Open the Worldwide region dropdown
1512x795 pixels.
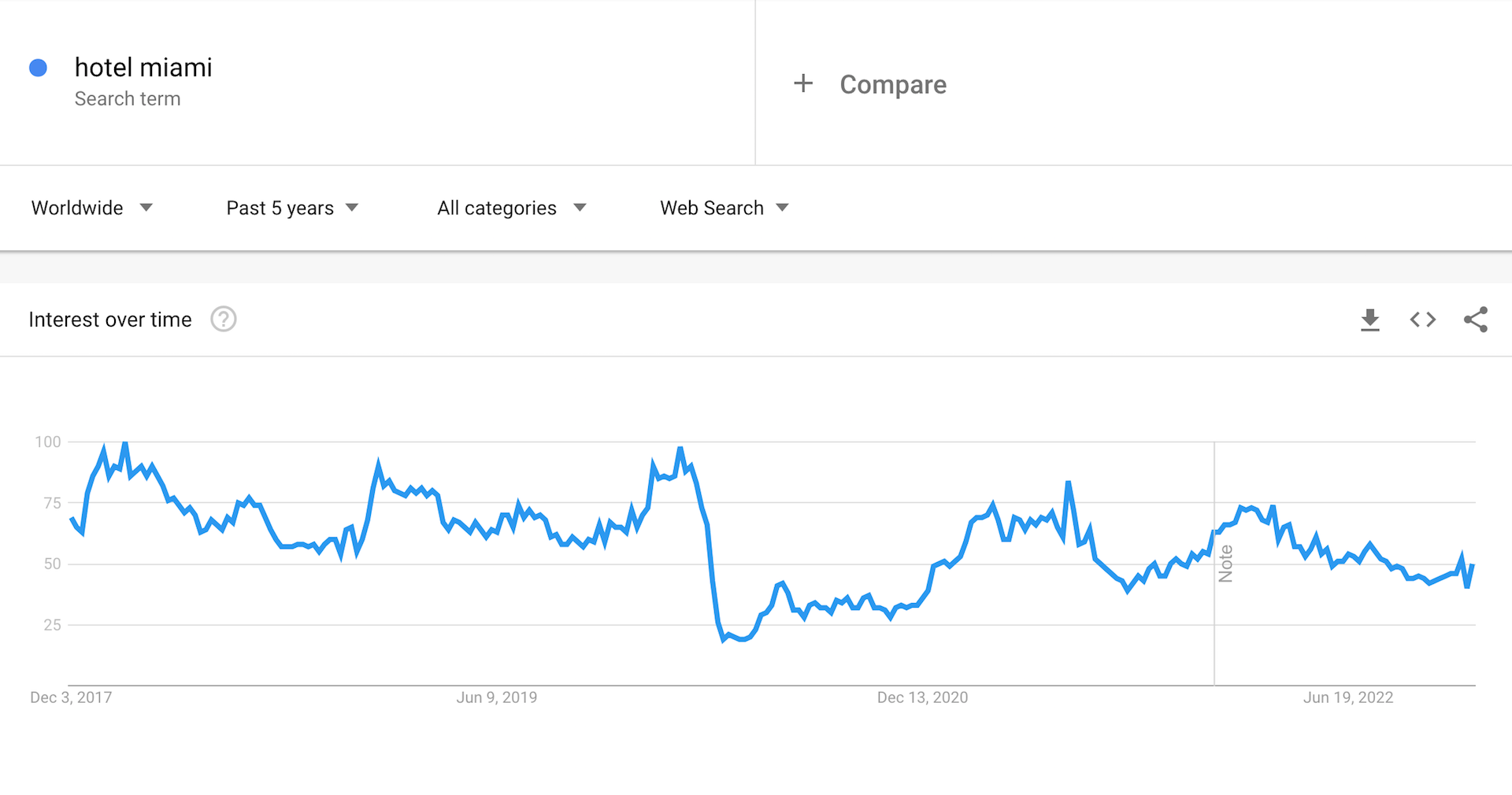92,208
